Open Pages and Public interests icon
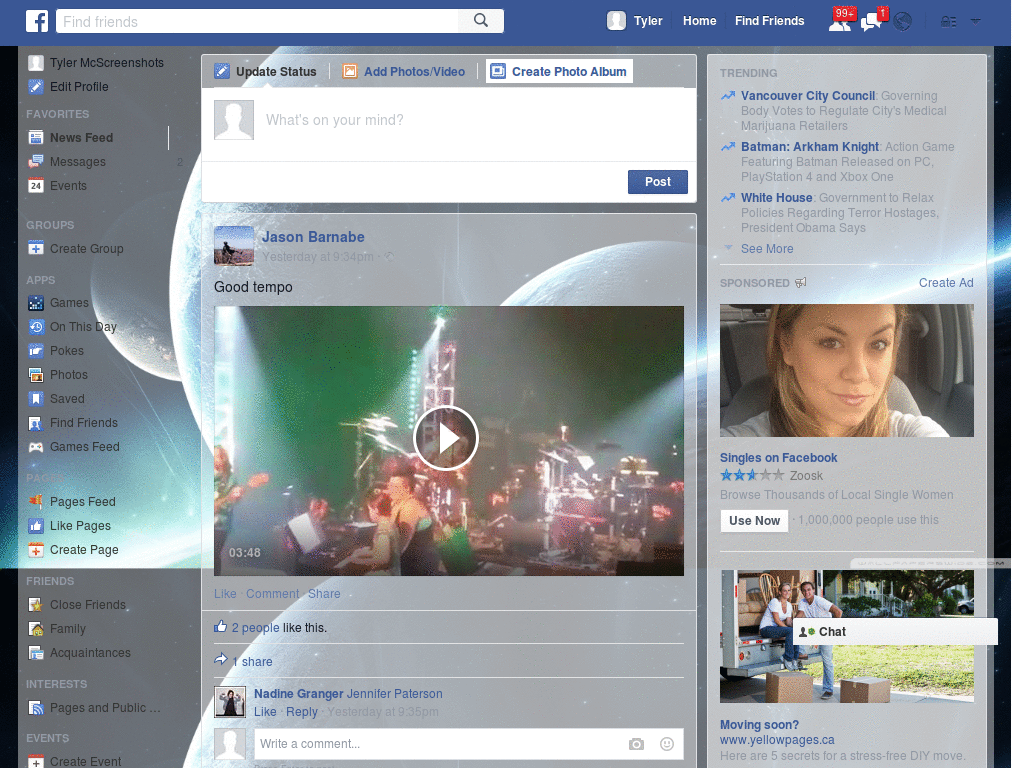 coord(36,708)
